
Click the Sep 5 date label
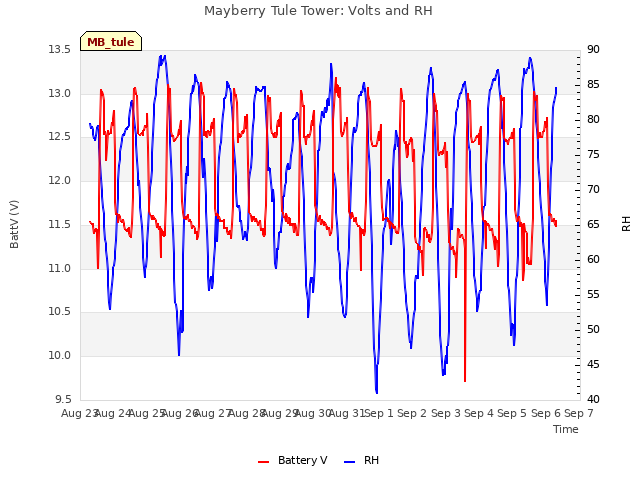(x=512, y=413)
